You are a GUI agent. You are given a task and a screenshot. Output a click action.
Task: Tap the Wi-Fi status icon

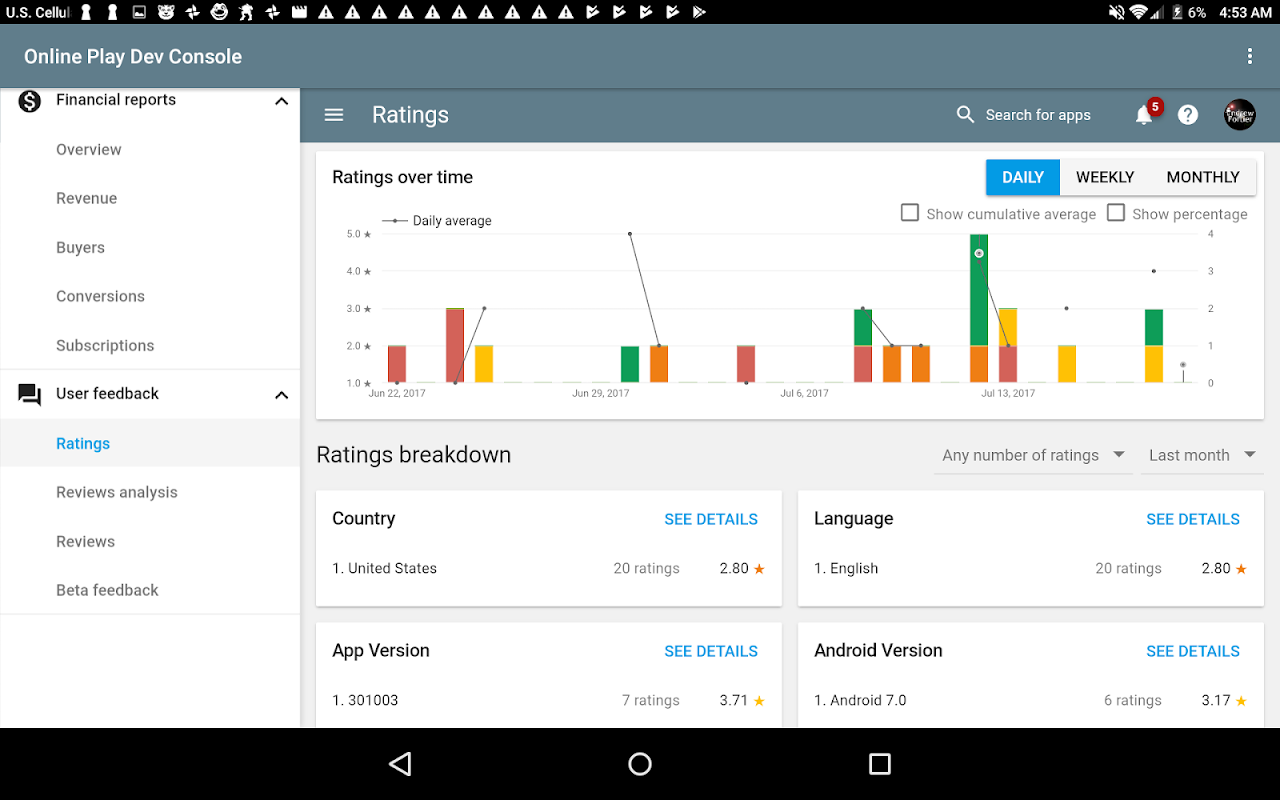click(x=1139, y=12)
